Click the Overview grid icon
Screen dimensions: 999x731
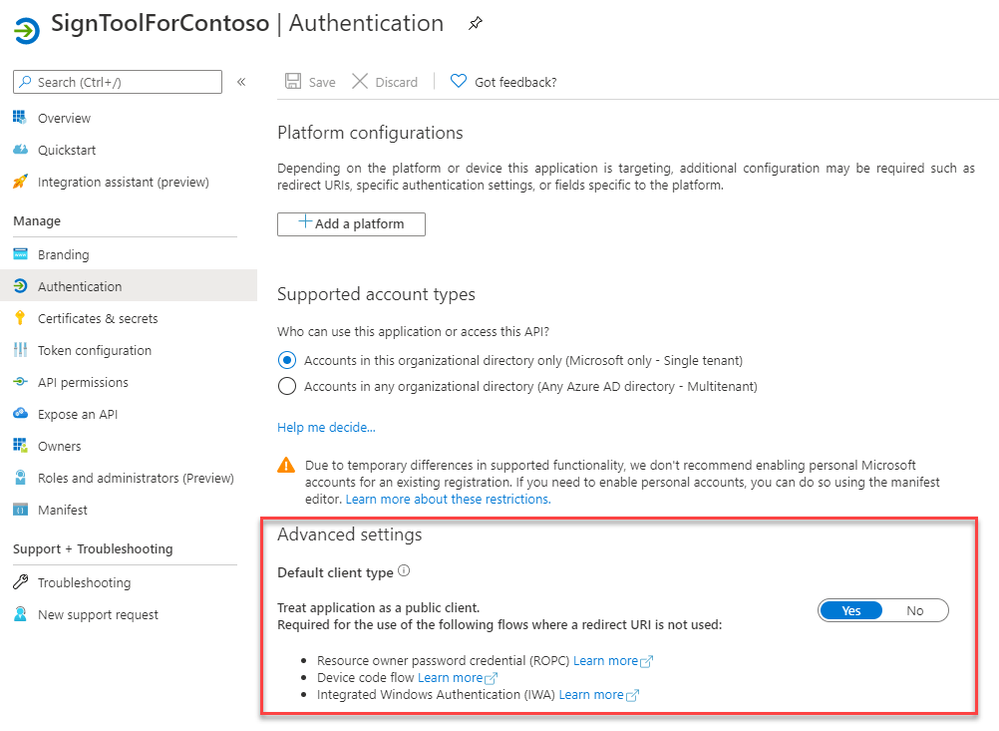(20, 117)
